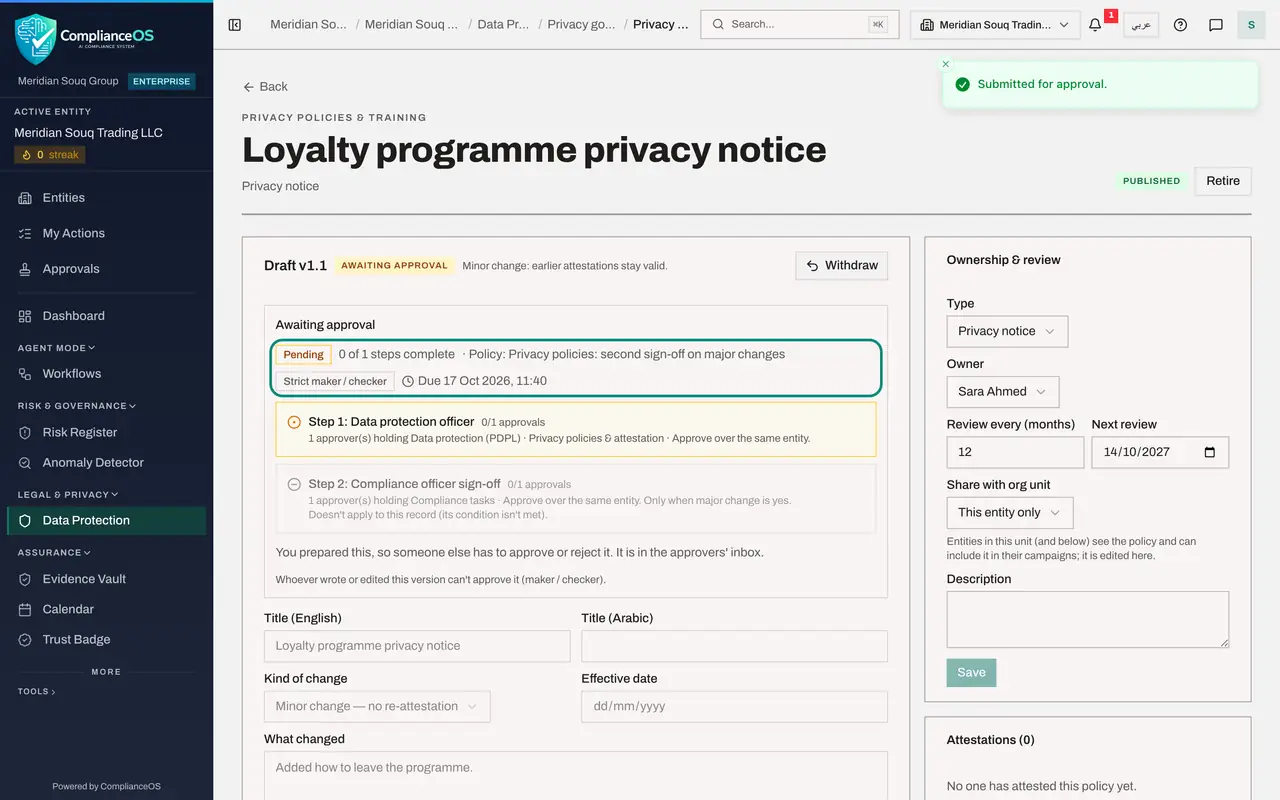Image resolution: width=1280 pixels, height=800 pixels.
Task: Click the user avatar S
Action: point(1251,25)
